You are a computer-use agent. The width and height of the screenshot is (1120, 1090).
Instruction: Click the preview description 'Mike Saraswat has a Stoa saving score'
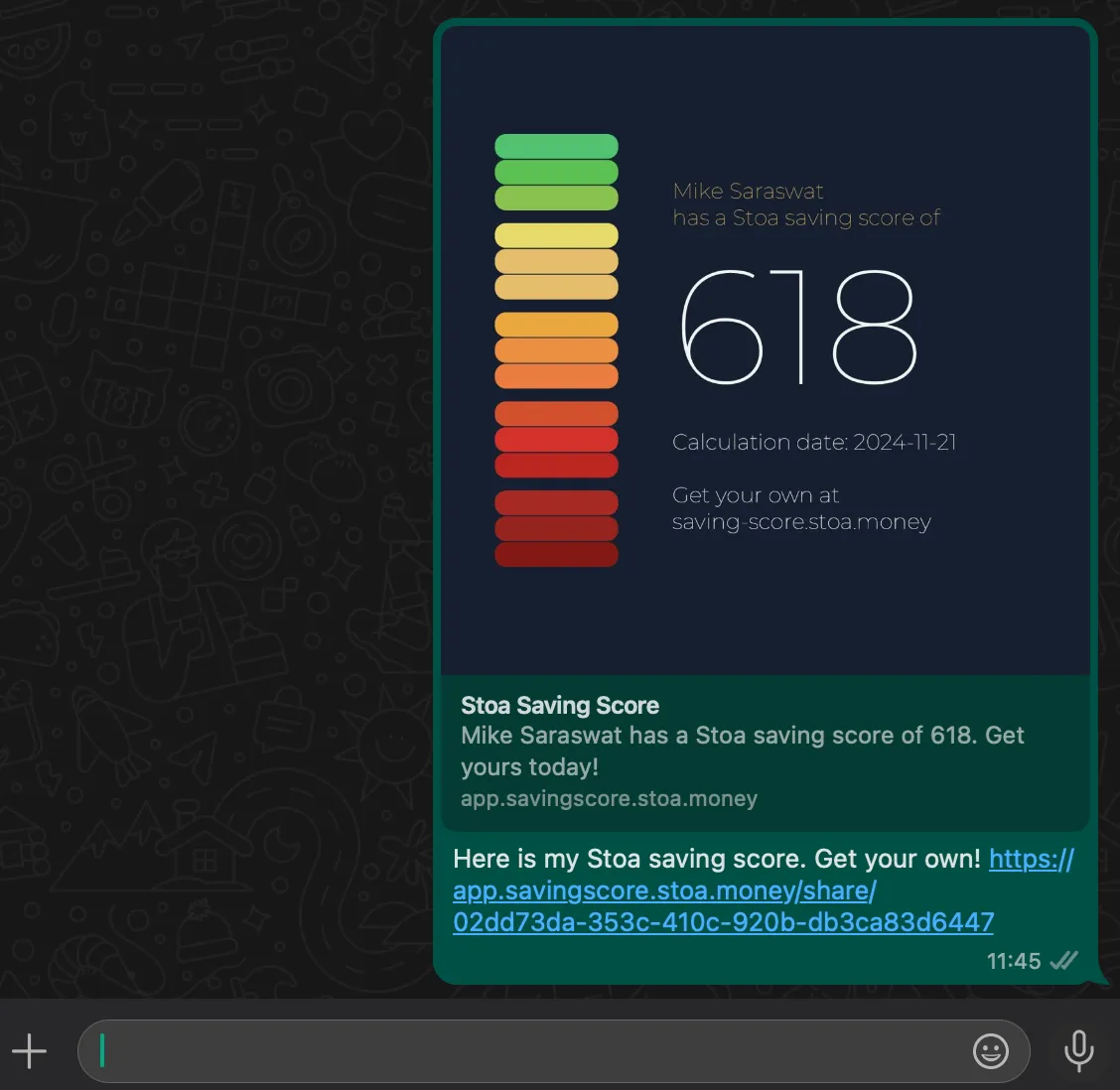coord(743,750)
